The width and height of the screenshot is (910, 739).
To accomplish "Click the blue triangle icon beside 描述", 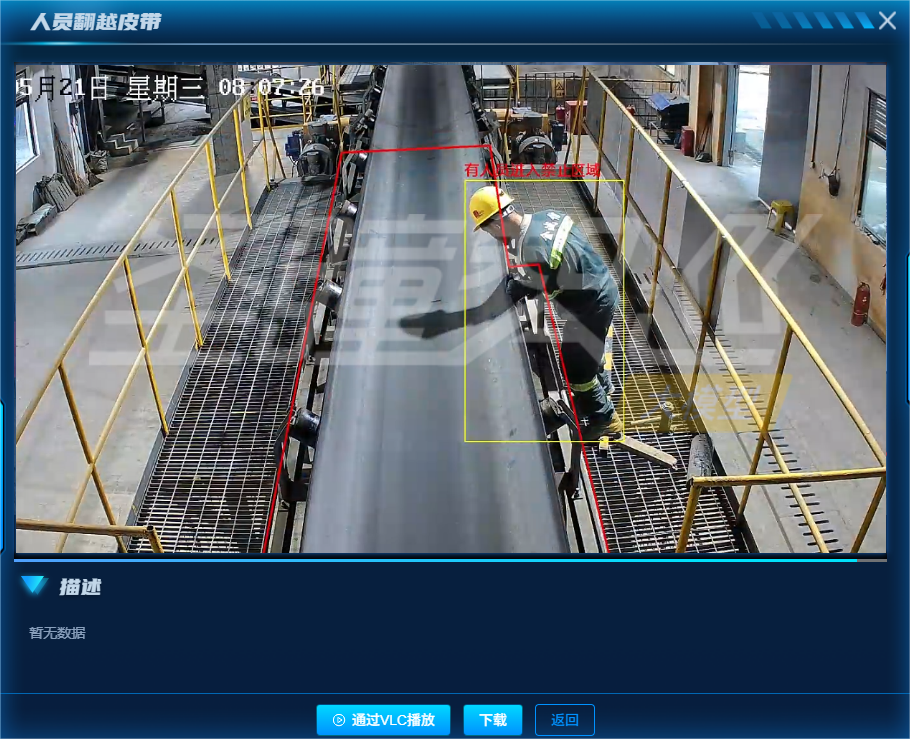I will pos(34,586).
